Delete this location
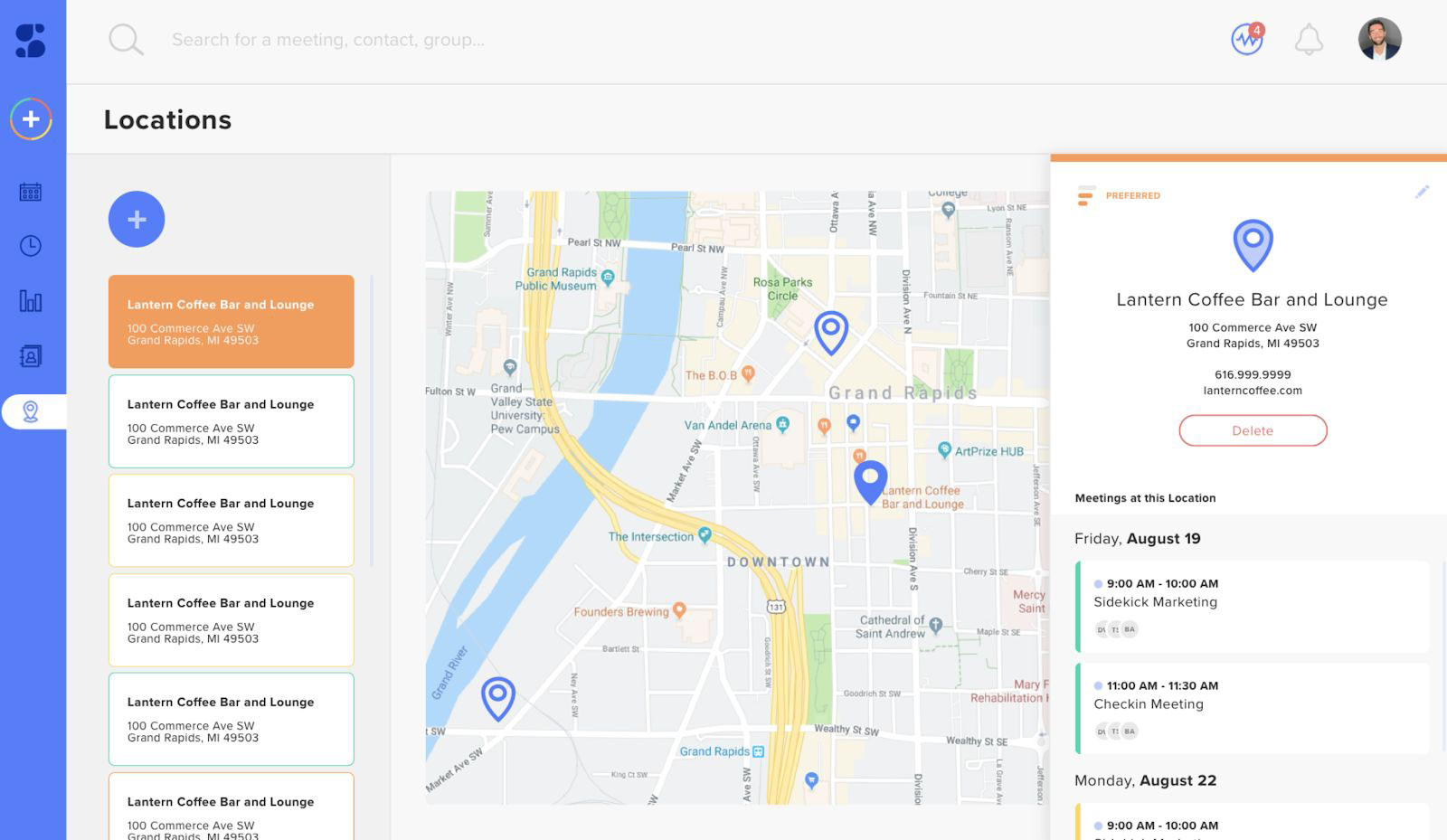1447x840 pixels. tap(1253, 430)
